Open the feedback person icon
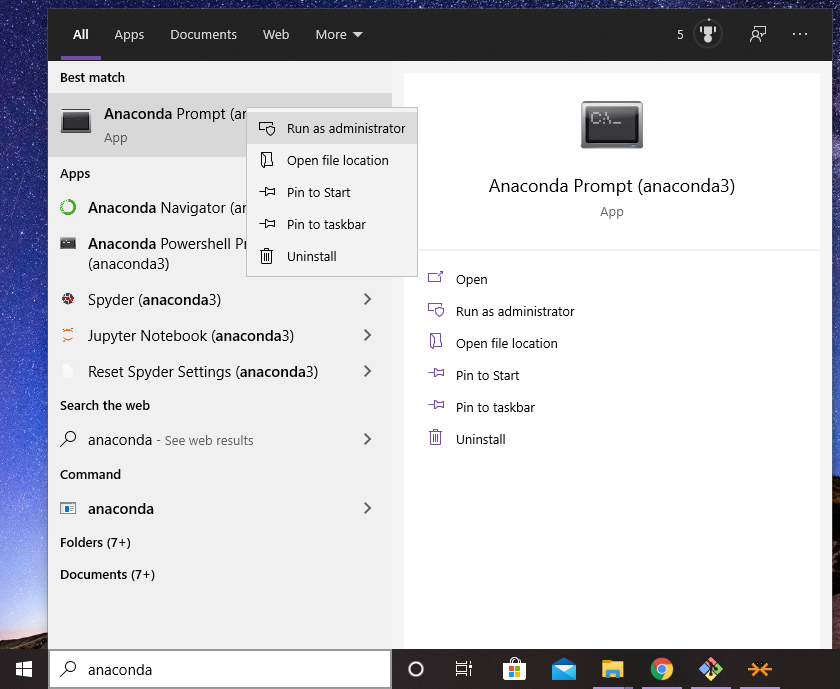Image resolution: width=840 pixels, height=689 pixels. (x=758, y=34)
